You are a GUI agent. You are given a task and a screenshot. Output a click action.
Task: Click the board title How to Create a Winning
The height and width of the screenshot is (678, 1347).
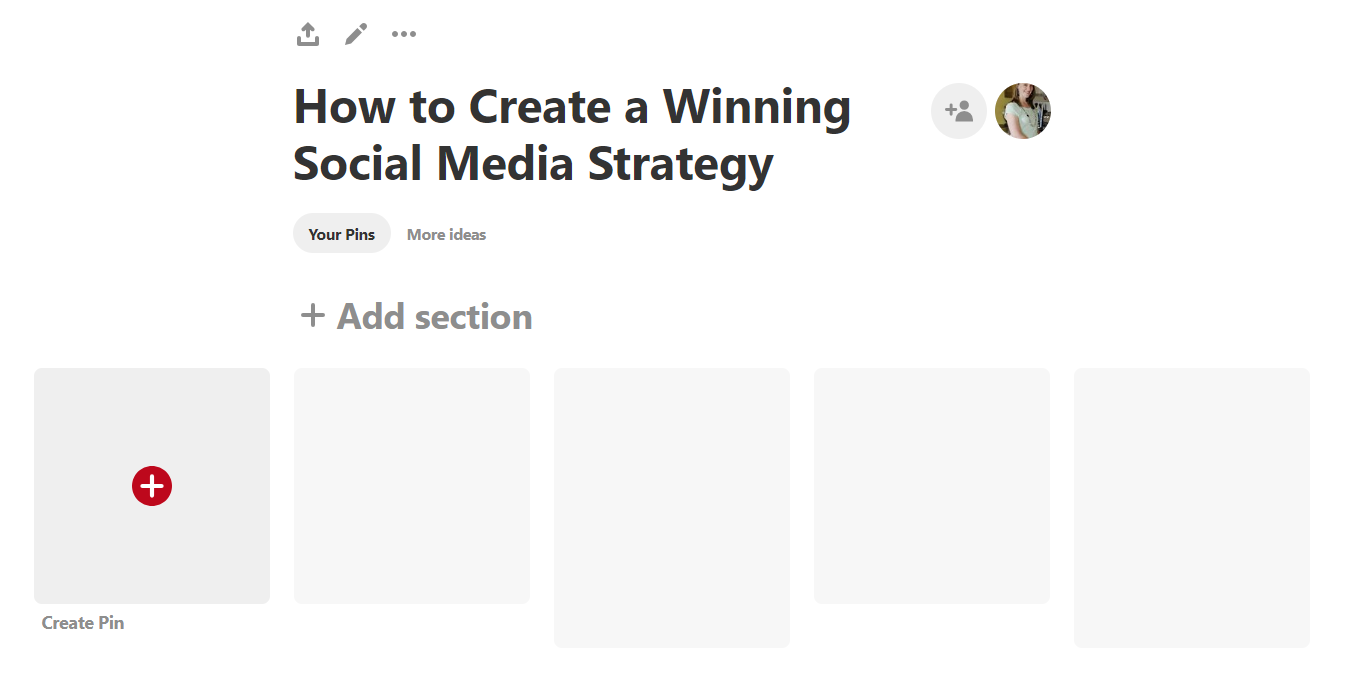[x=571, y=107]
